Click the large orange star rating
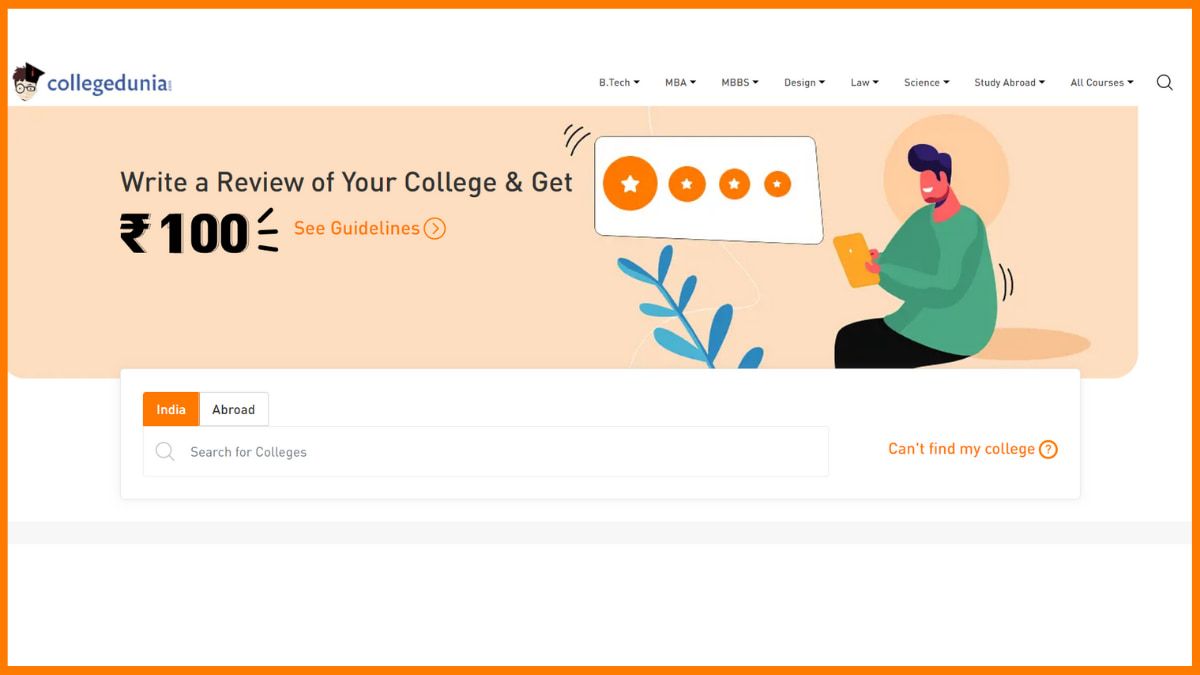This screenshot has width=1200, height=675. pyautogui.click(x=630, y=184)
